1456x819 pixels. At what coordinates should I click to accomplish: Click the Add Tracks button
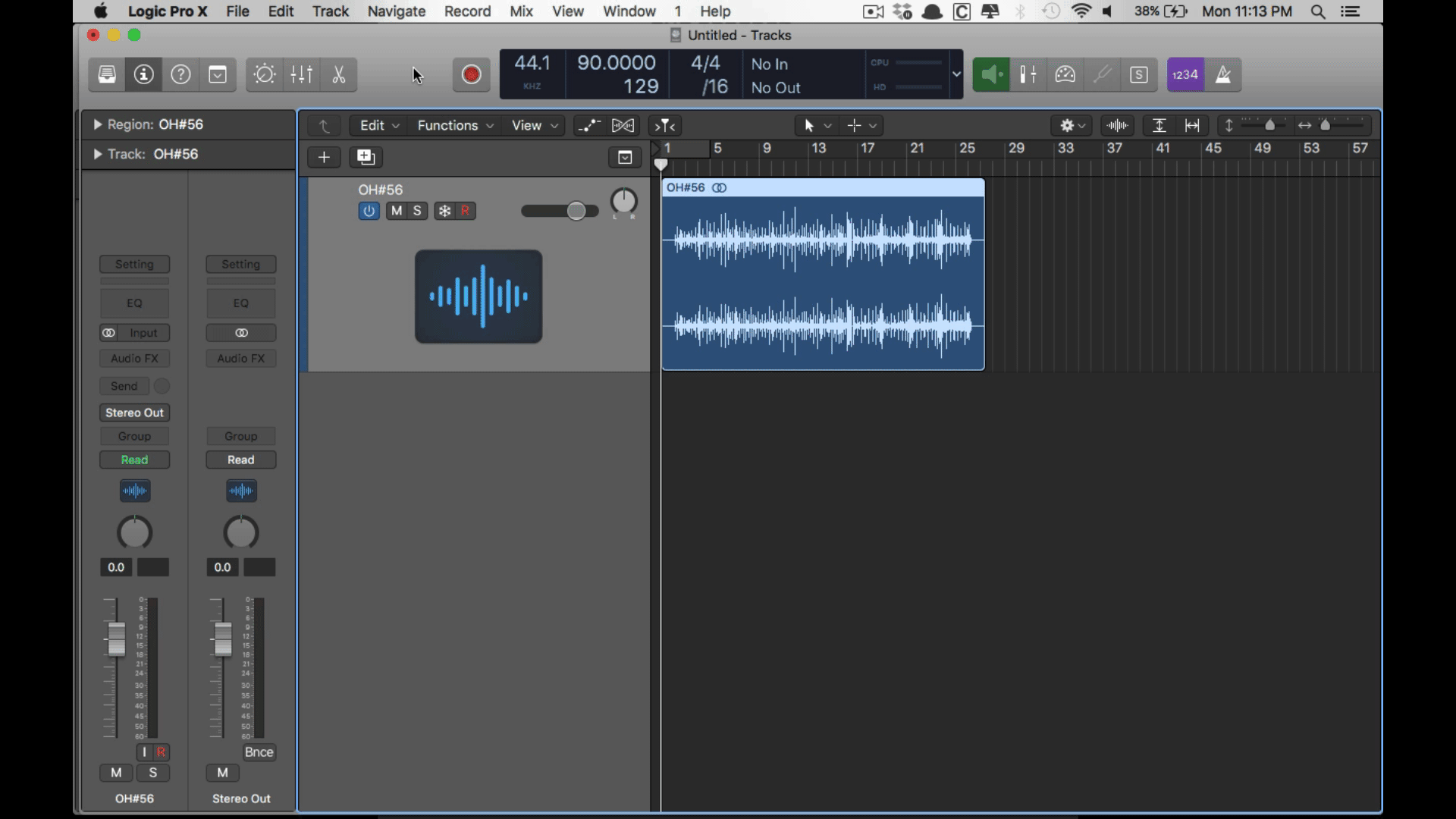click(324, 157)
